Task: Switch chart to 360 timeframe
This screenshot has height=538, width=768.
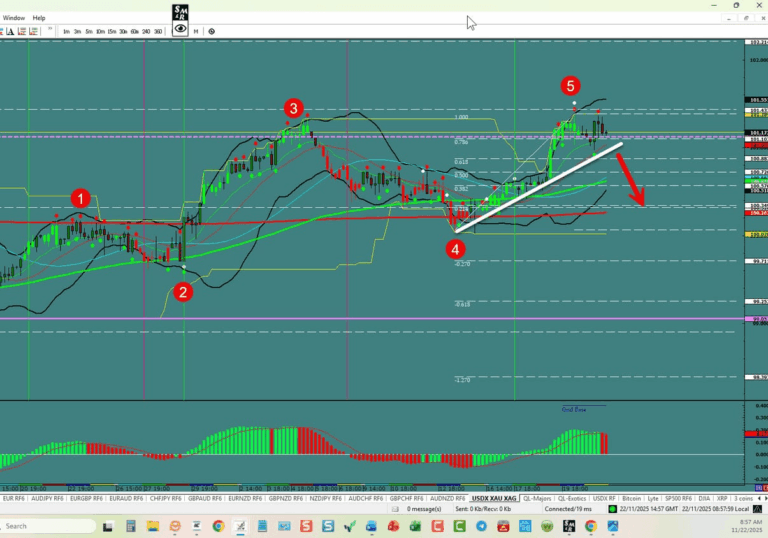Action: (x=158, y=31)
